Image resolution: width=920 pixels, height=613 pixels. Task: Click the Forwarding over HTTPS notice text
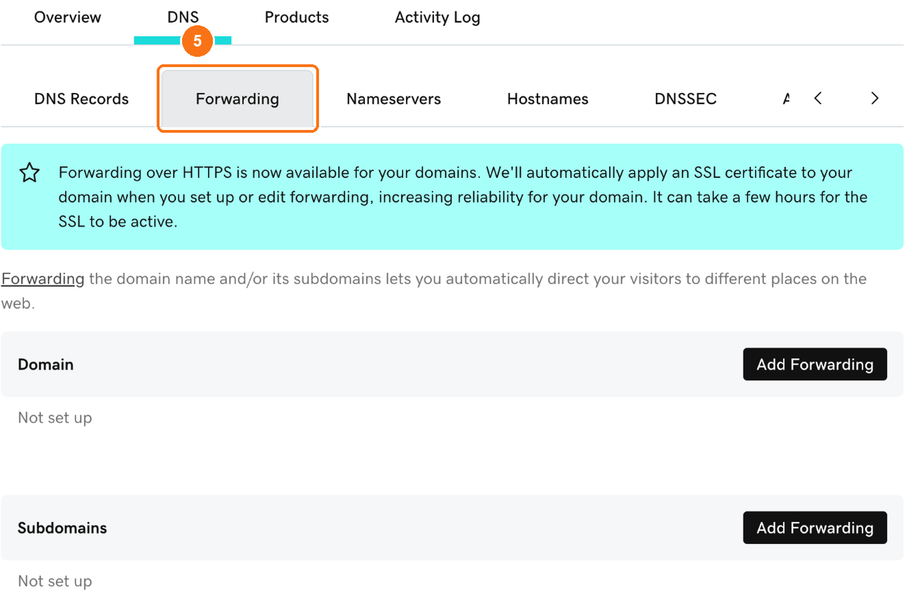point(462,197)
